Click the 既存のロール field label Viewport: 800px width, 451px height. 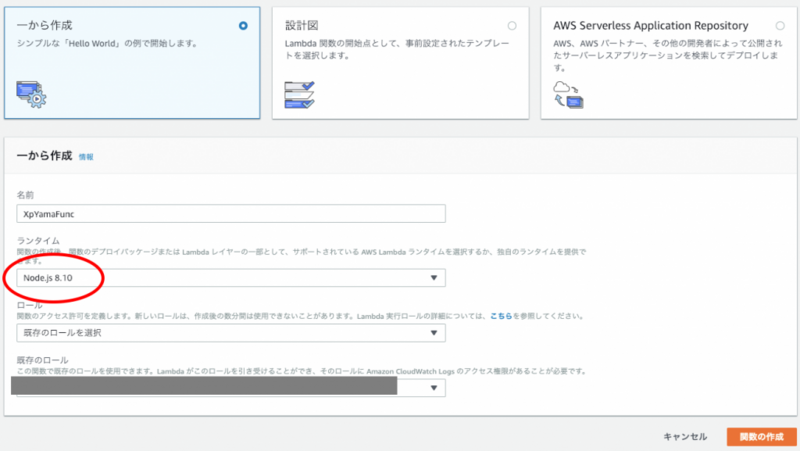click(42, 360)
